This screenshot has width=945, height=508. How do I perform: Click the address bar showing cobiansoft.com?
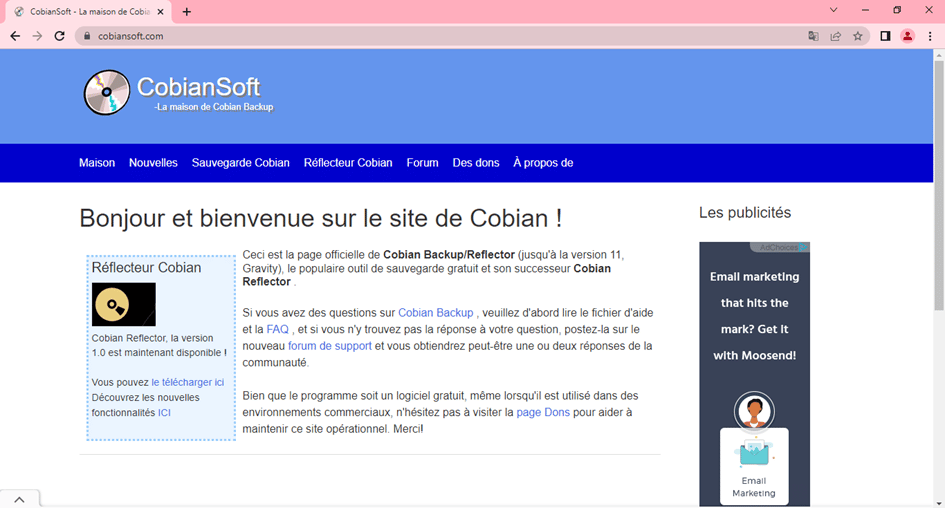[400, 36]
